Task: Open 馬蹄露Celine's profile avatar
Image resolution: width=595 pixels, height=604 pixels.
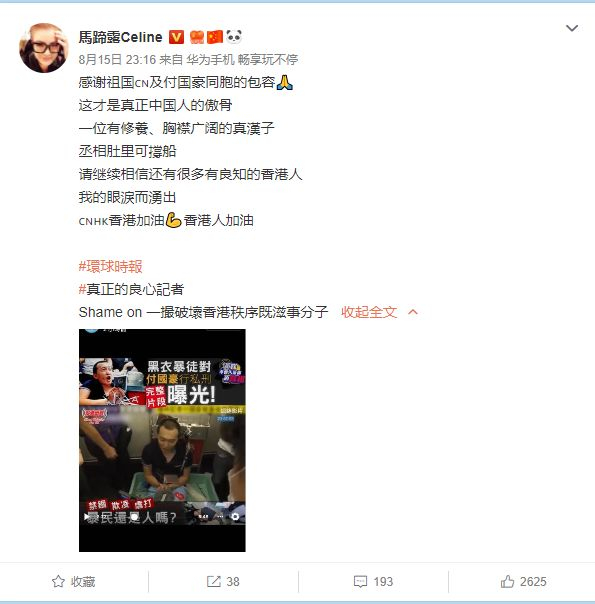Action: [x=44, y=48]
